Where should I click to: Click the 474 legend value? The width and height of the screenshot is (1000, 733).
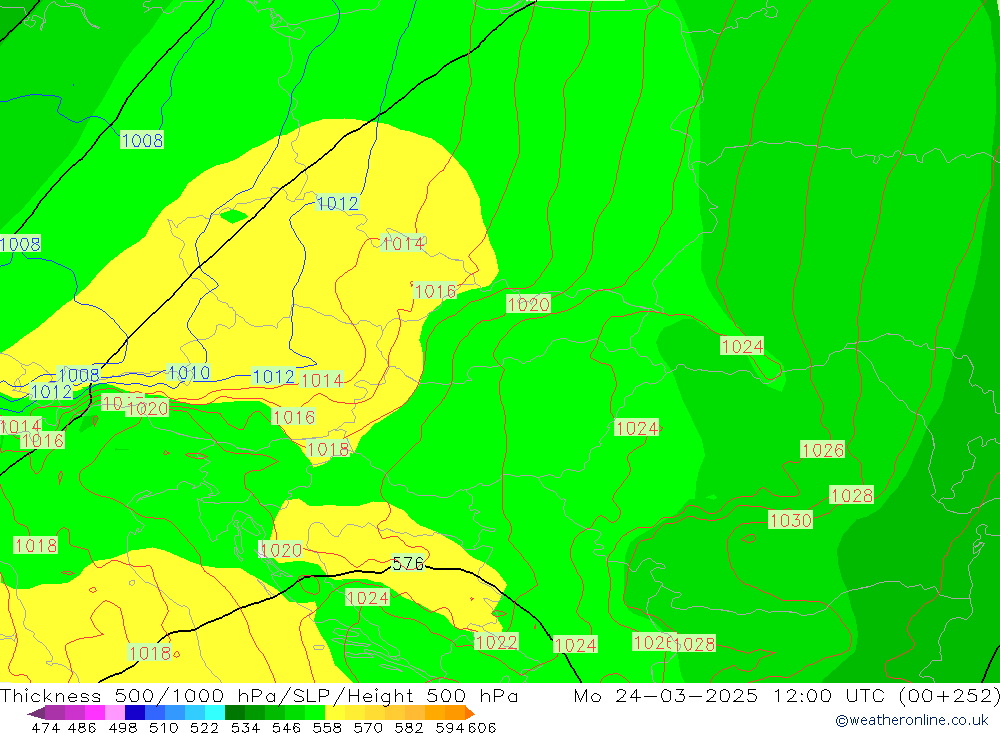pyautogui.click(x=45, y=727)
